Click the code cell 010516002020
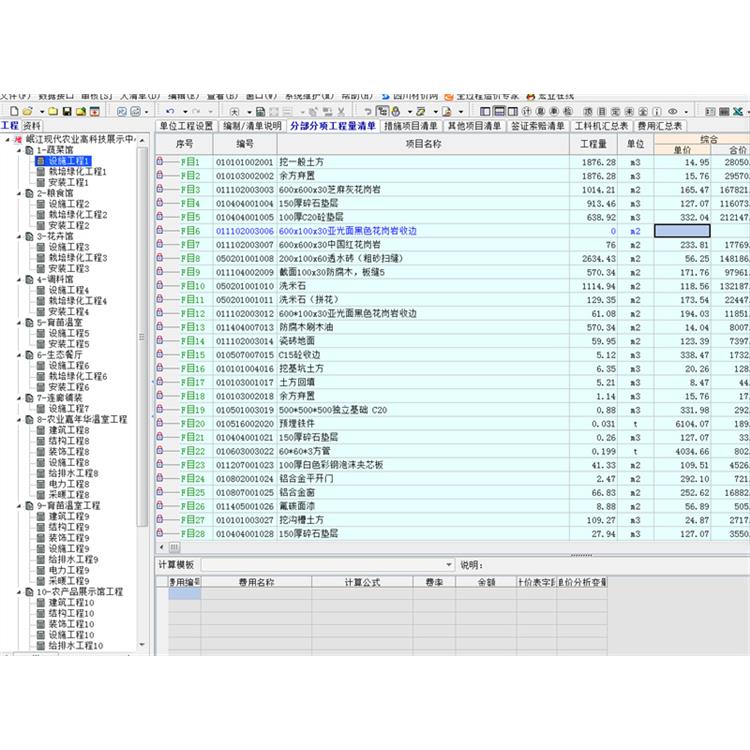The height and width of the screenshot is (750, 750). (x=244, y=424)
